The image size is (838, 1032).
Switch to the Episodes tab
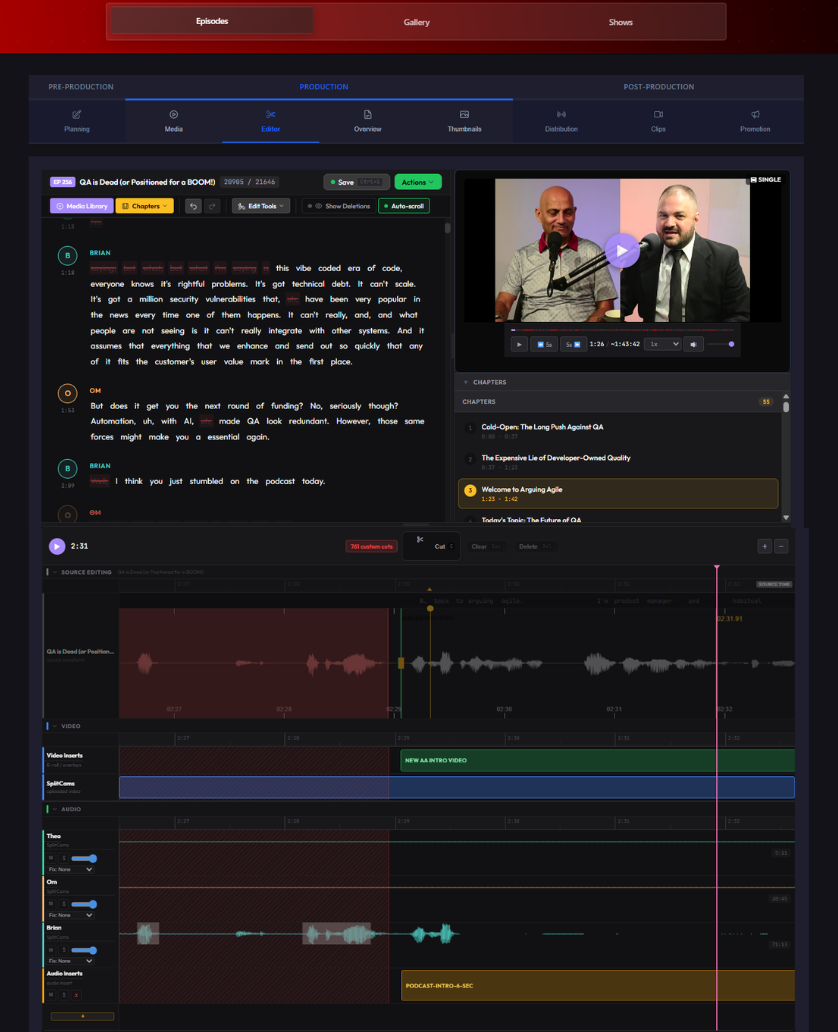(x=212, y=21)
